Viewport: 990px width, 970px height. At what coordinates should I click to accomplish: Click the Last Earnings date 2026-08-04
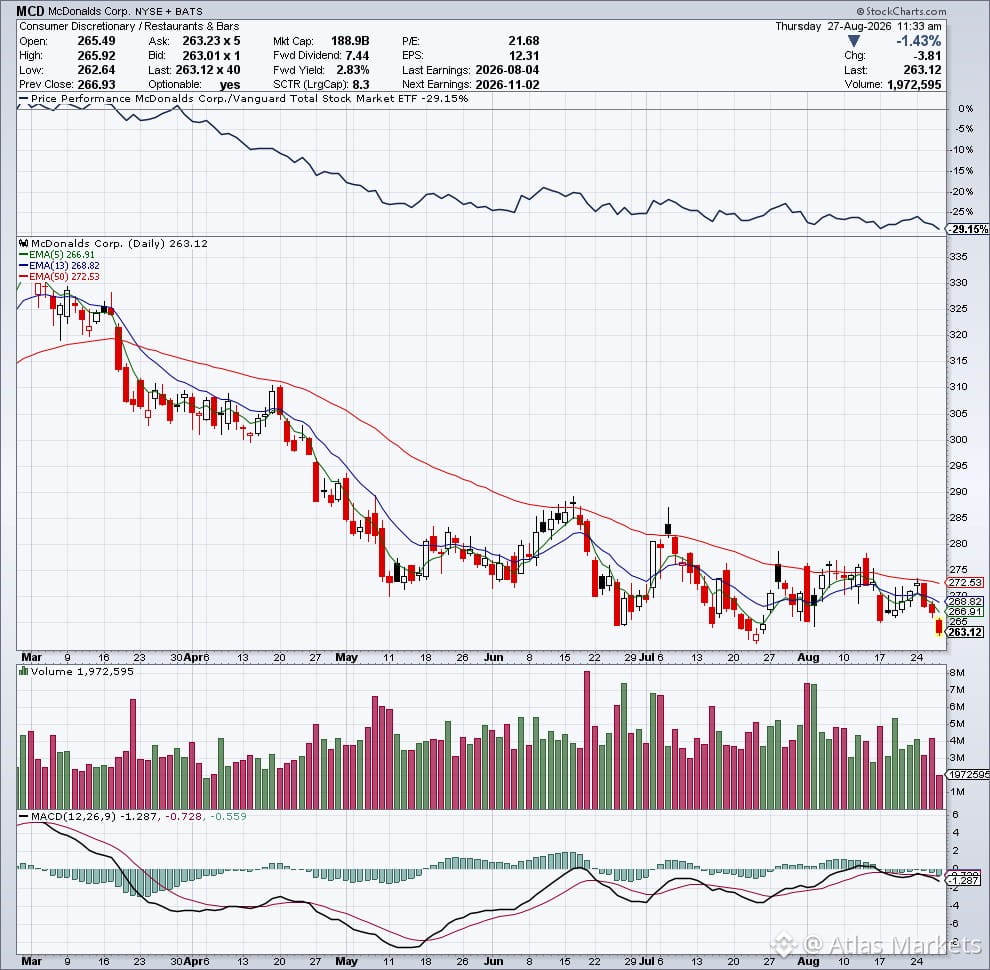[x=507, y=69]
